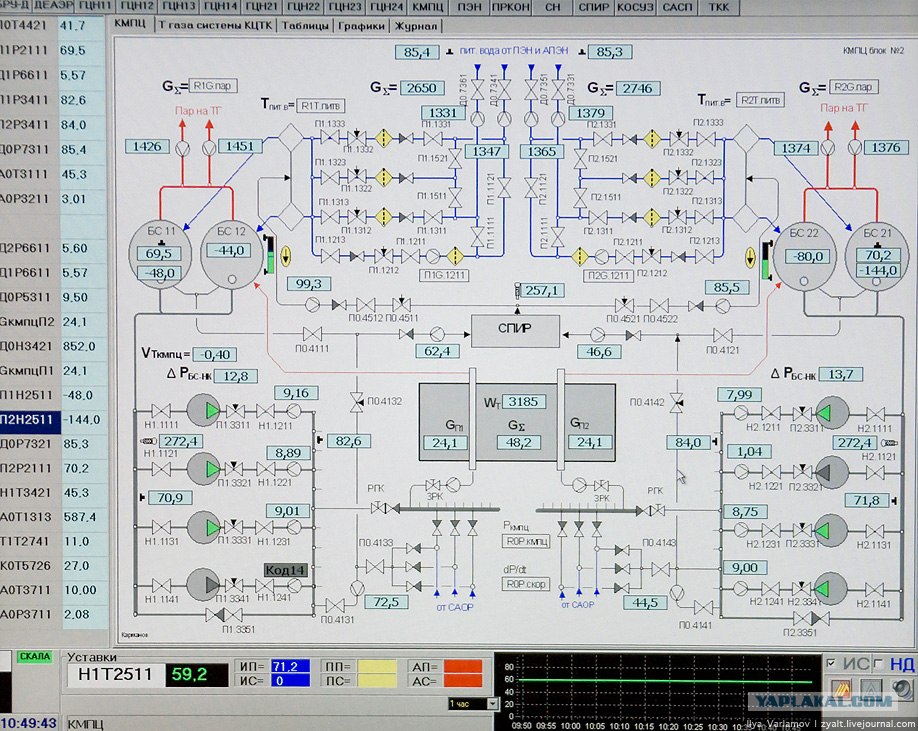
Task: Click the R0P.кмпц pressure field
Action: 526,541
